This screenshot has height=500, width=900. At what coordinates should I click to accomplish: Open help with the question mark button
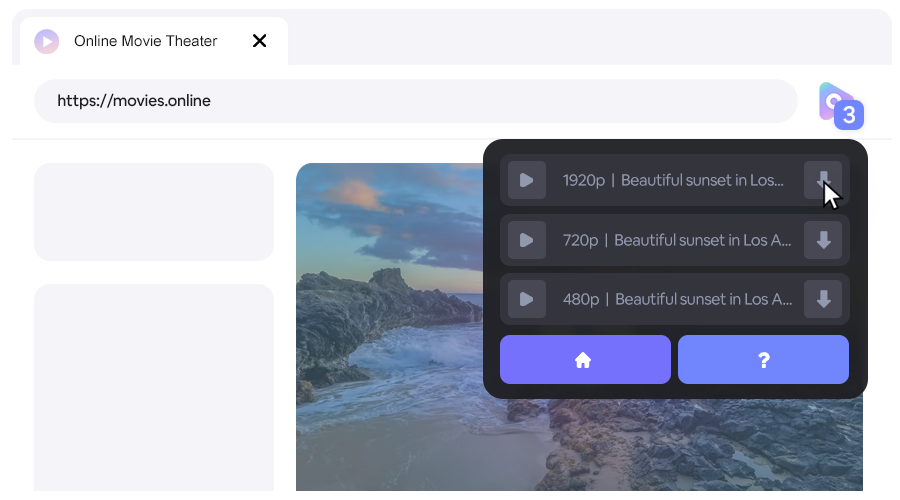coord(763,360)
